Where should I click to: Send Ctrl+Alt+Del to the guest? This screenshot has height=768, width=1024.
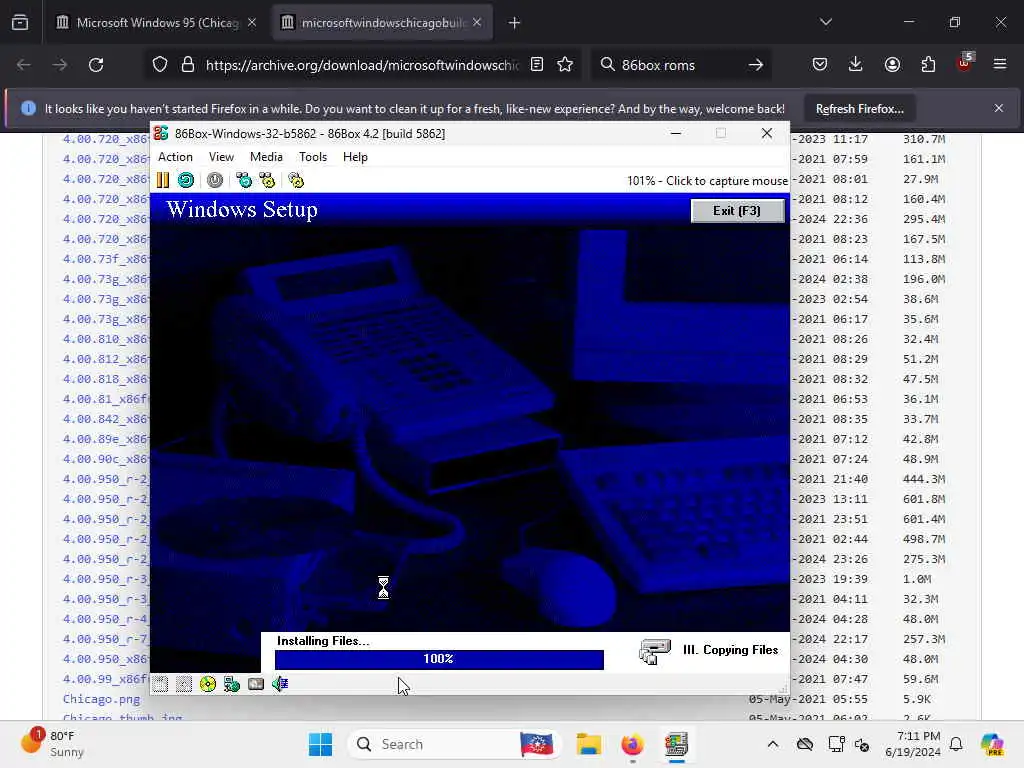click(x=244, y=180)
